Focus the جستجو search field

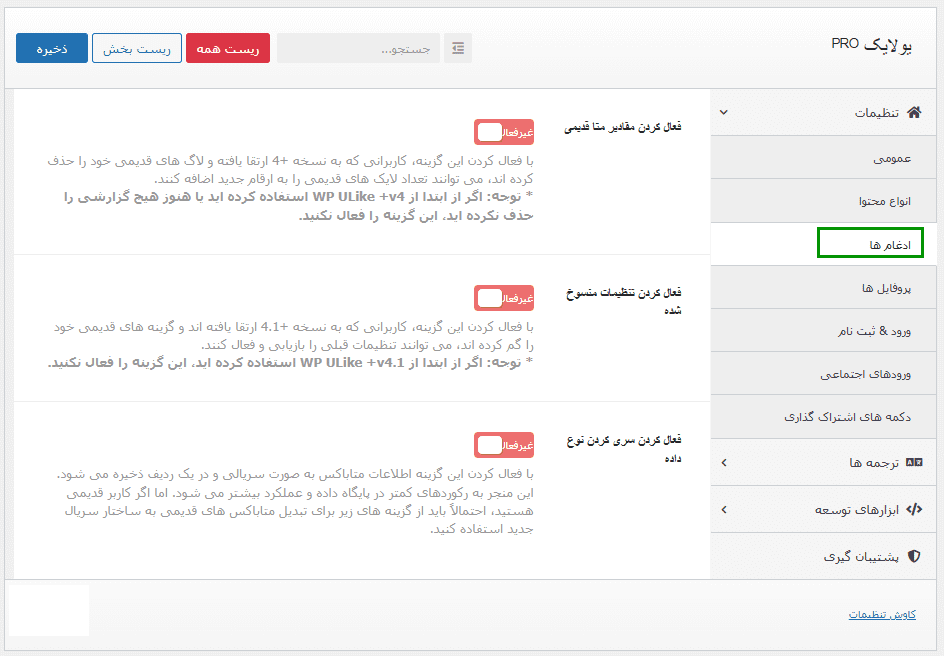pyautogui.click(x=359, y=48)
